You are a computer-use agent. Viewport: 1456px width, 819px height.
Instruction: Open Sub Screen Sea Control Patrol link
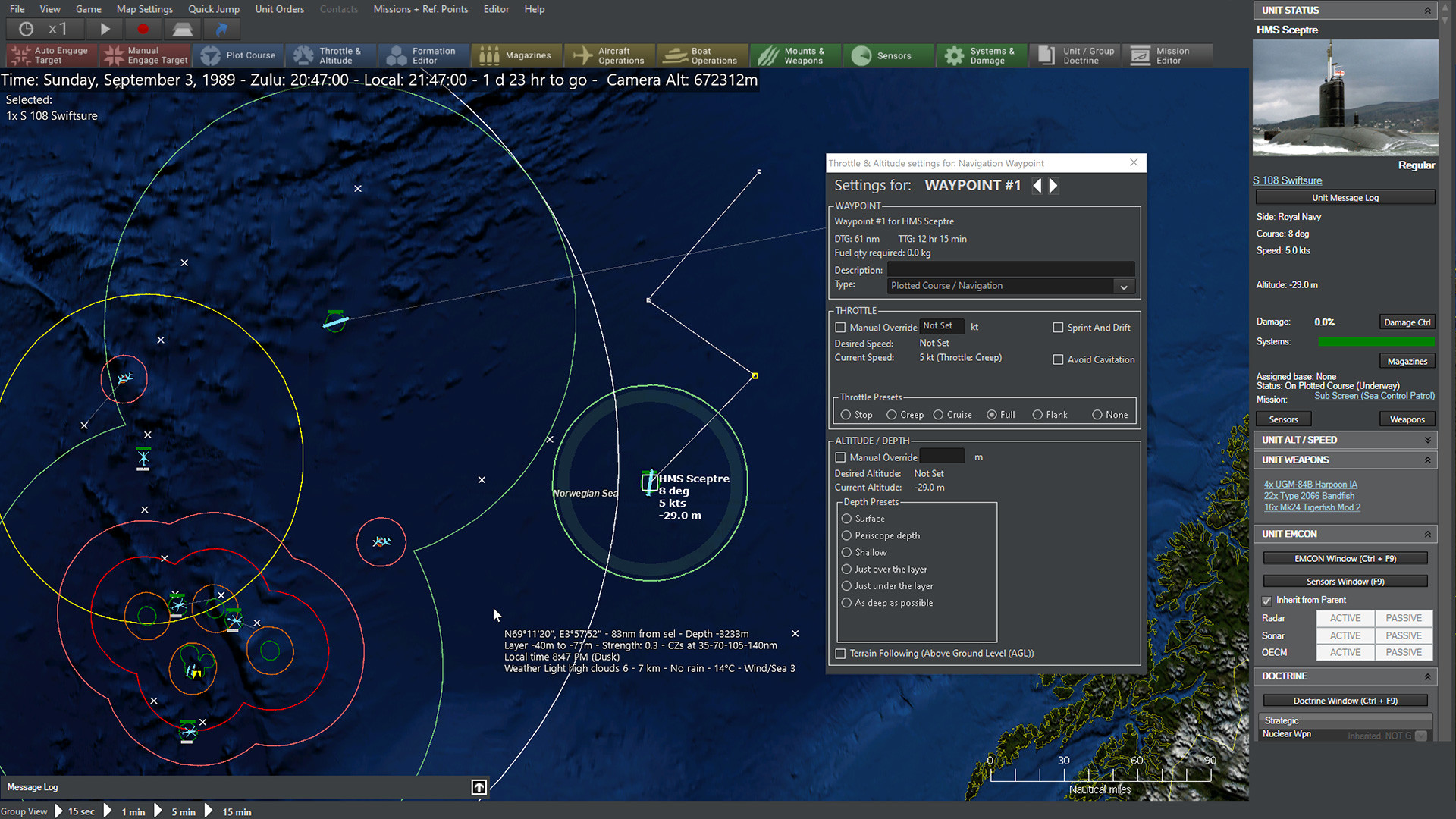tap(1375, 396)
